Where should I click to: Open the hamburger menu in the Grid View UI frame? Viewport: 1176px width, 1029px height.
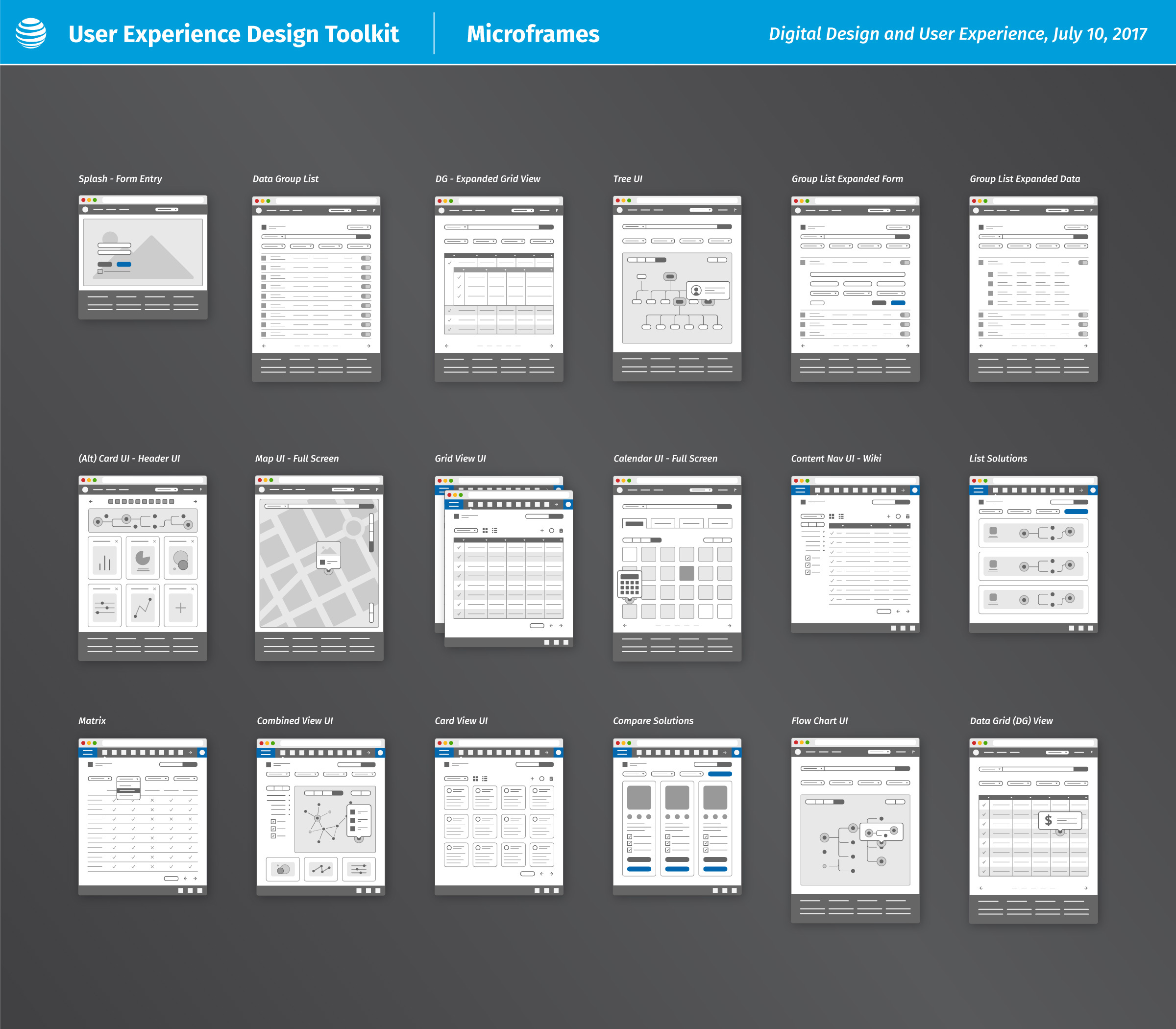point(454,504)
